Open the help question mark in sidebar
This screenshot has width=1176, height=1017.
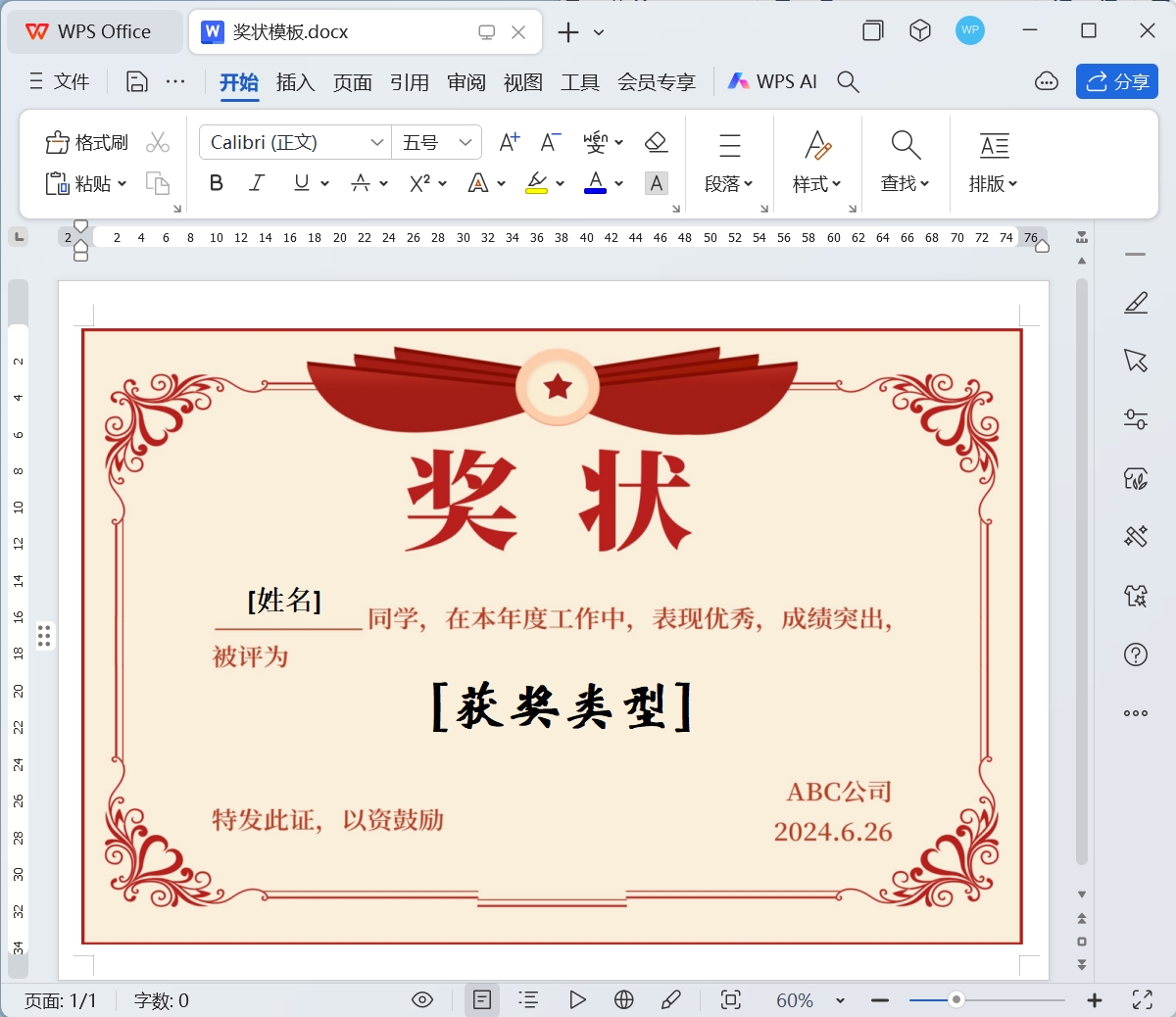1135,654
